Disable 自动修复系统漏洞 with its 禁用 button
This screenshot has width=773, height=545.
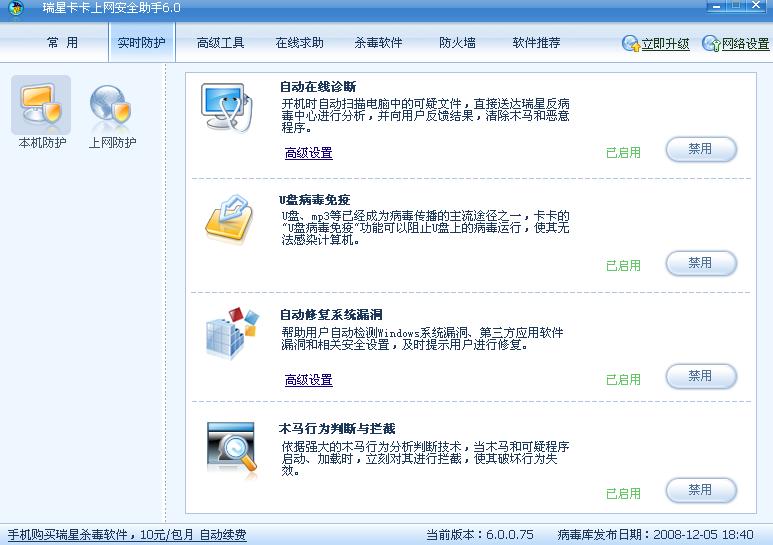(701, 376)
